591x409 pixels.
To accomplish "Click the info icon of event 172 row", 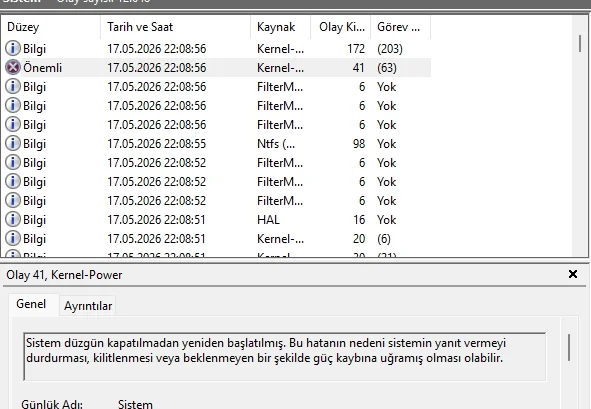I will click(13, 49).
